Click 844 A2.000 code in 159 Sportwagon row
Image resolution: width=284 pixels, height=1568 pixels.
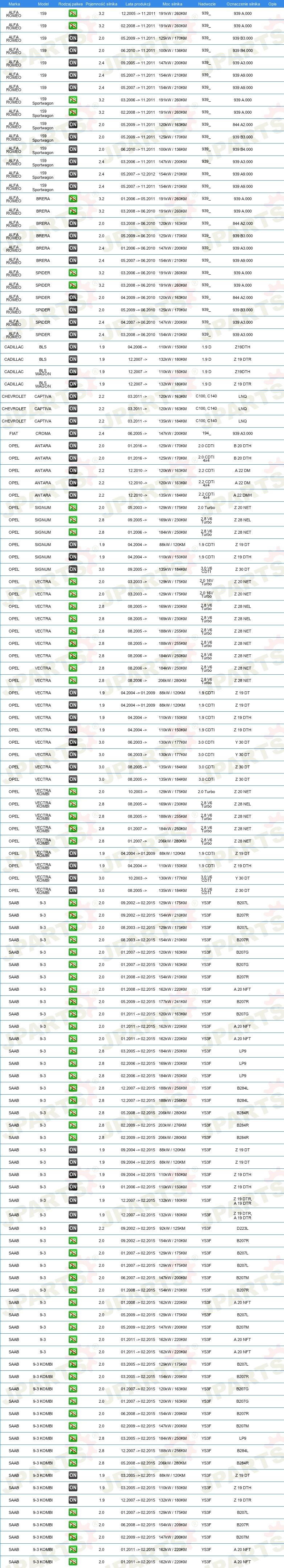(243, 124)
